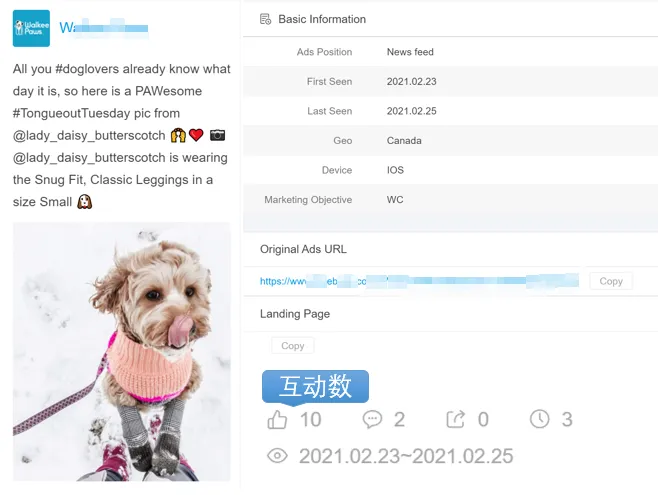Click the comments speech bubble icon
This screenshot has width=658, height=495.
pos(372,419)
